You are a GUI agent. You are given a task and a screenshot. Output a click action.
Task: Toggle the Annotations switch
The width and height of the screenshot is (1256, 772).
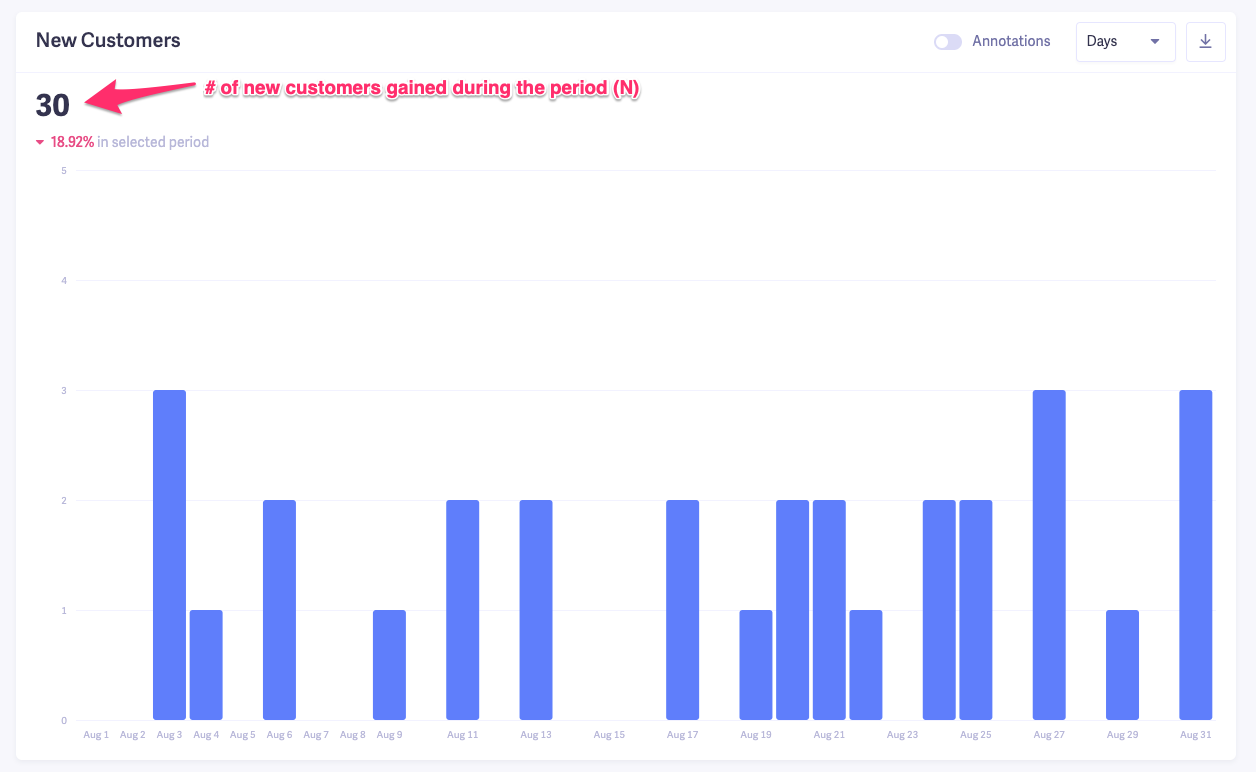pyautogui.click(x=947, y=42)
